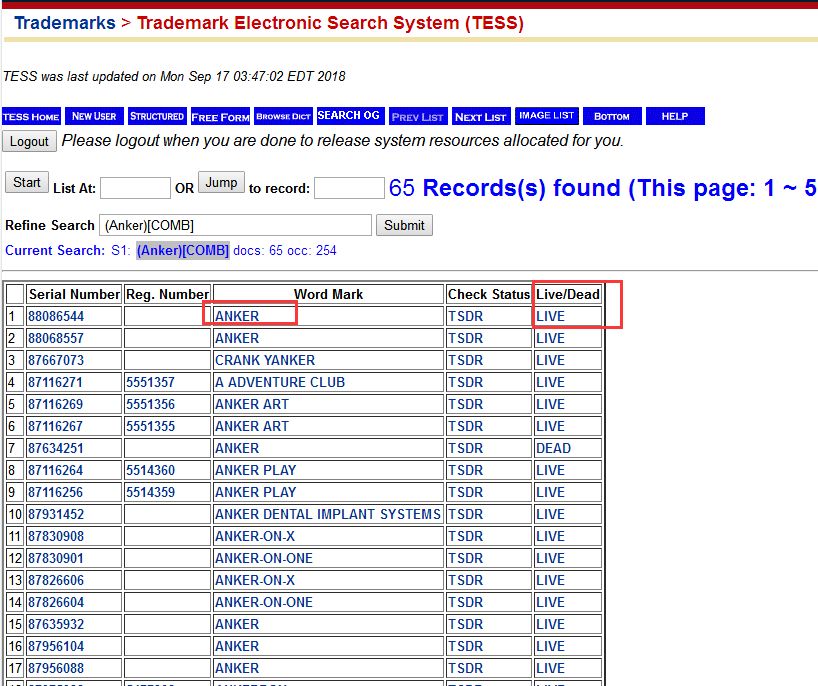Click the DEAD status in row 7
Viewport: 818px width, 686px height.
(554, 448)
